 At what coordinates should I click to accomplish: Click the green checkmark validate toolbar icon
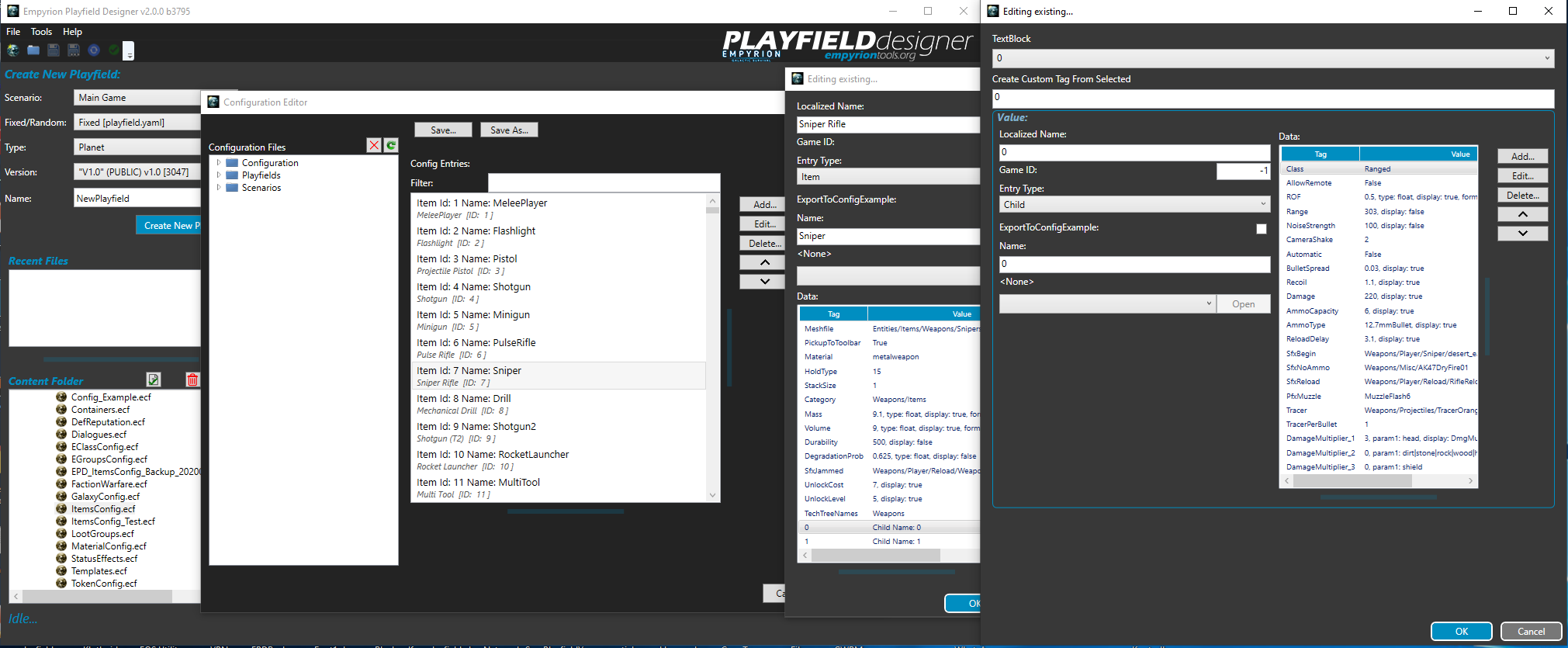point(114,50)
